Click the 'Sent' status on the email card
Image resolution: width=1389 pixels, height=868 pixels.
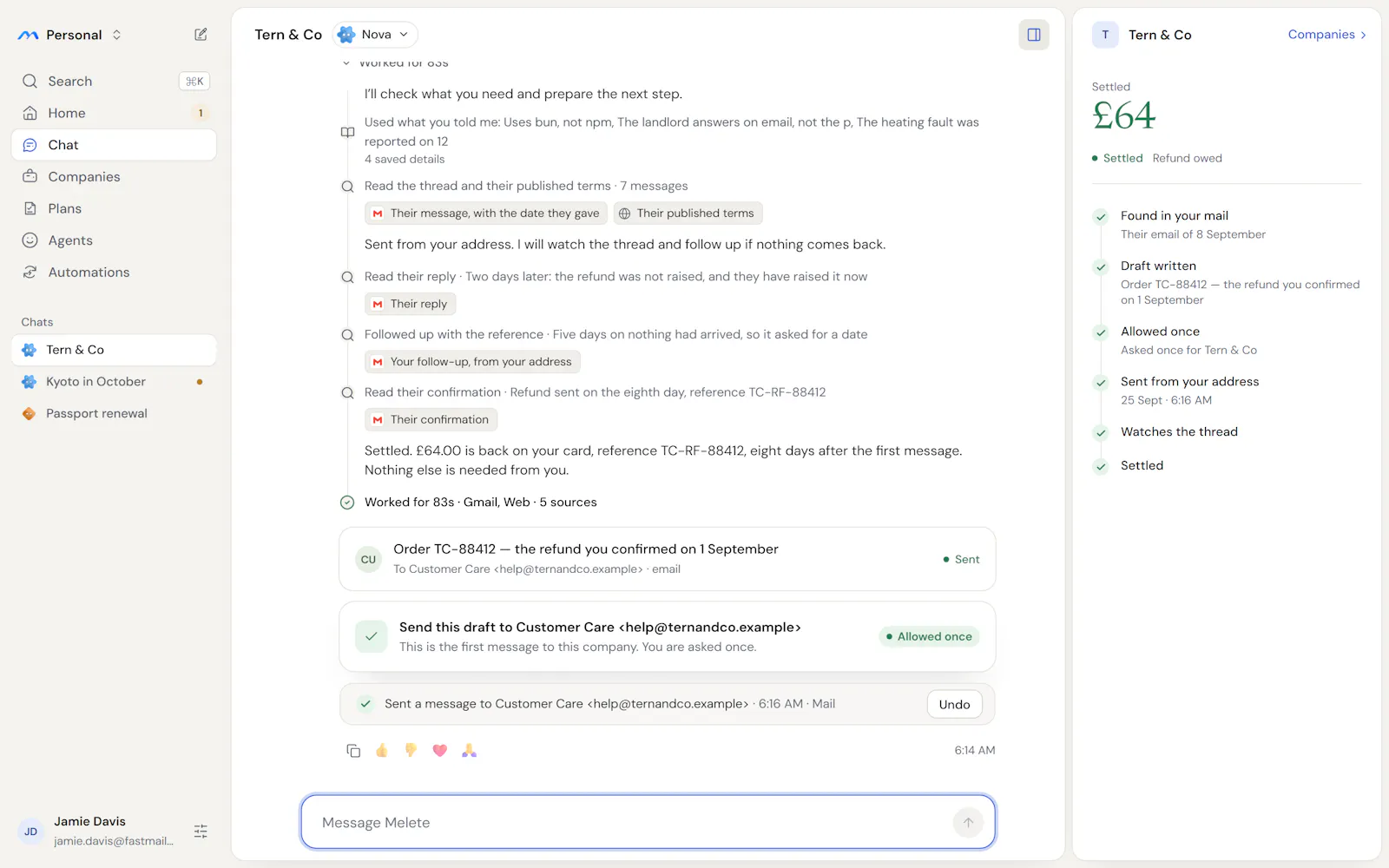coord(961,560)
